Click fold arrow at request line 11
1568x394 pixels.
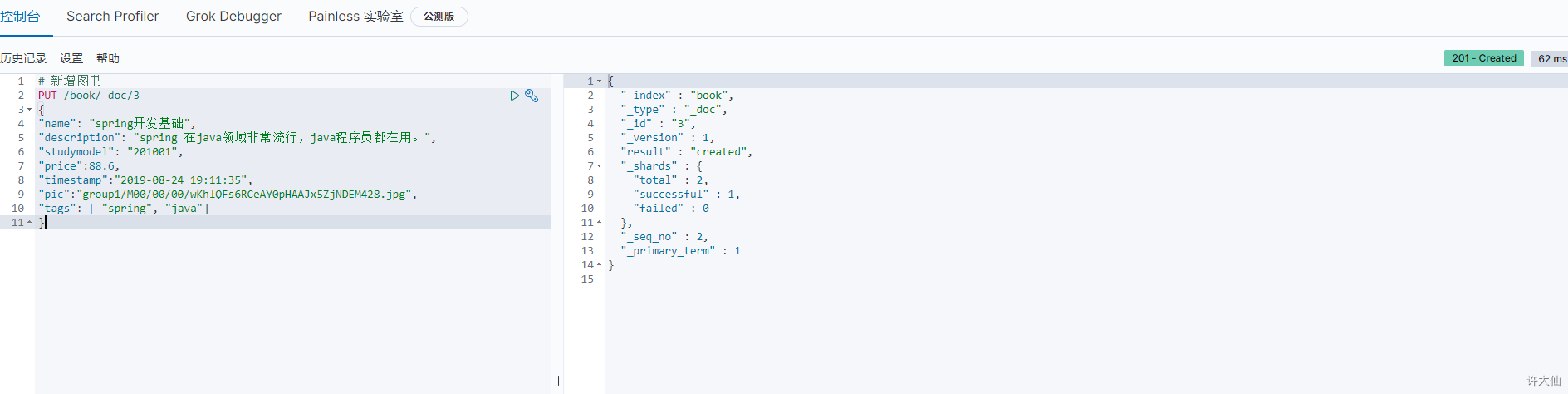point(30,223)
